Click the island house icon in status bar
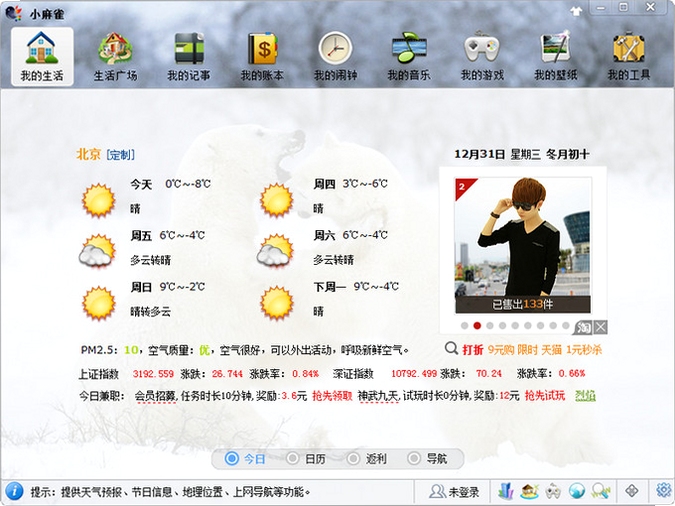 (x=529, y=491)
